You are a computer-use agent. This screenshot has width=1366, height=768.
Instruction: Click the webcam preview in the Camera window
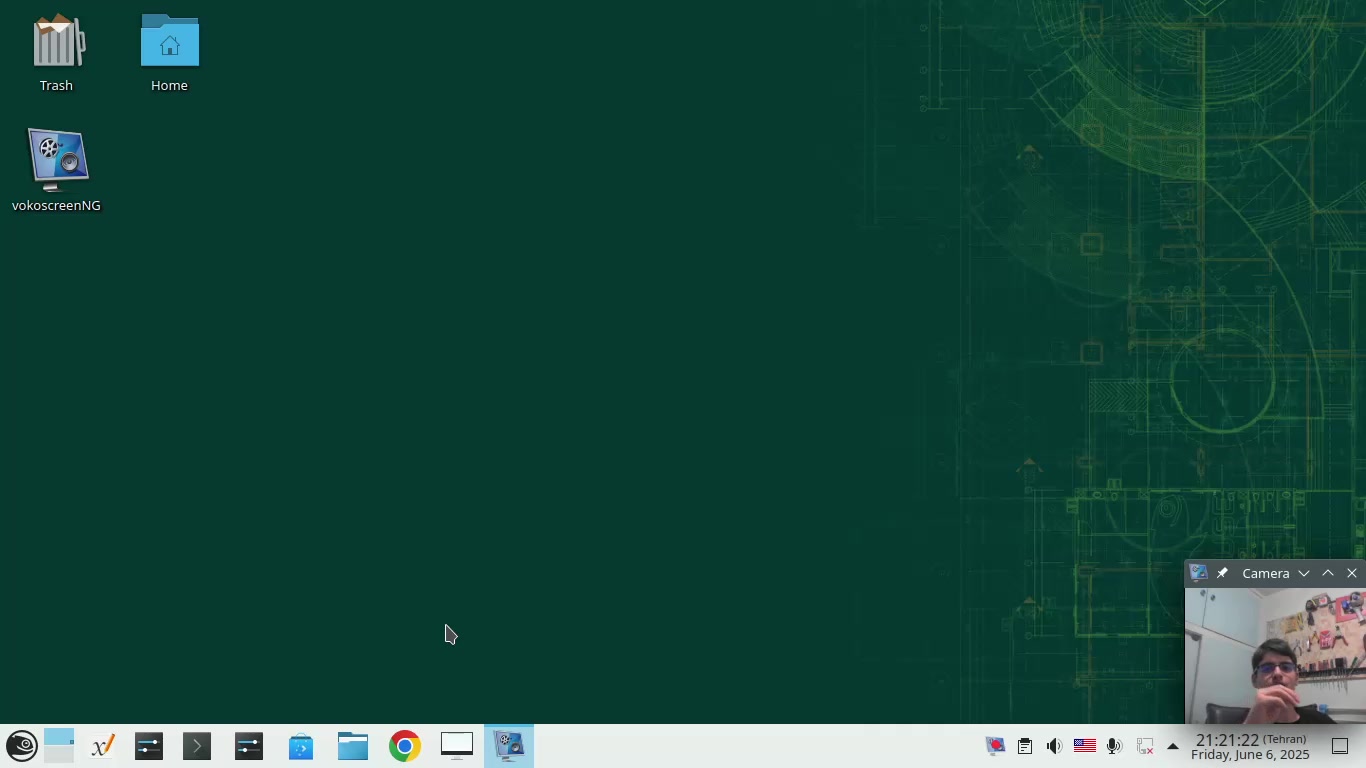1275,655
